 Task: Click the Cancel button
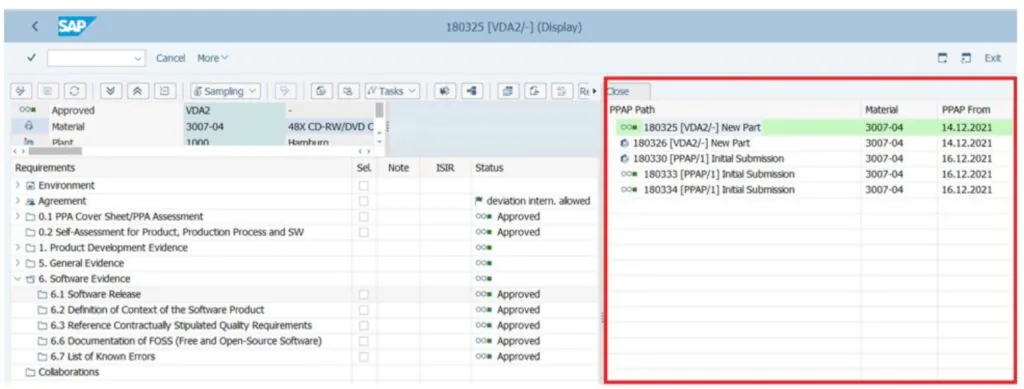(x=170, y=58)
